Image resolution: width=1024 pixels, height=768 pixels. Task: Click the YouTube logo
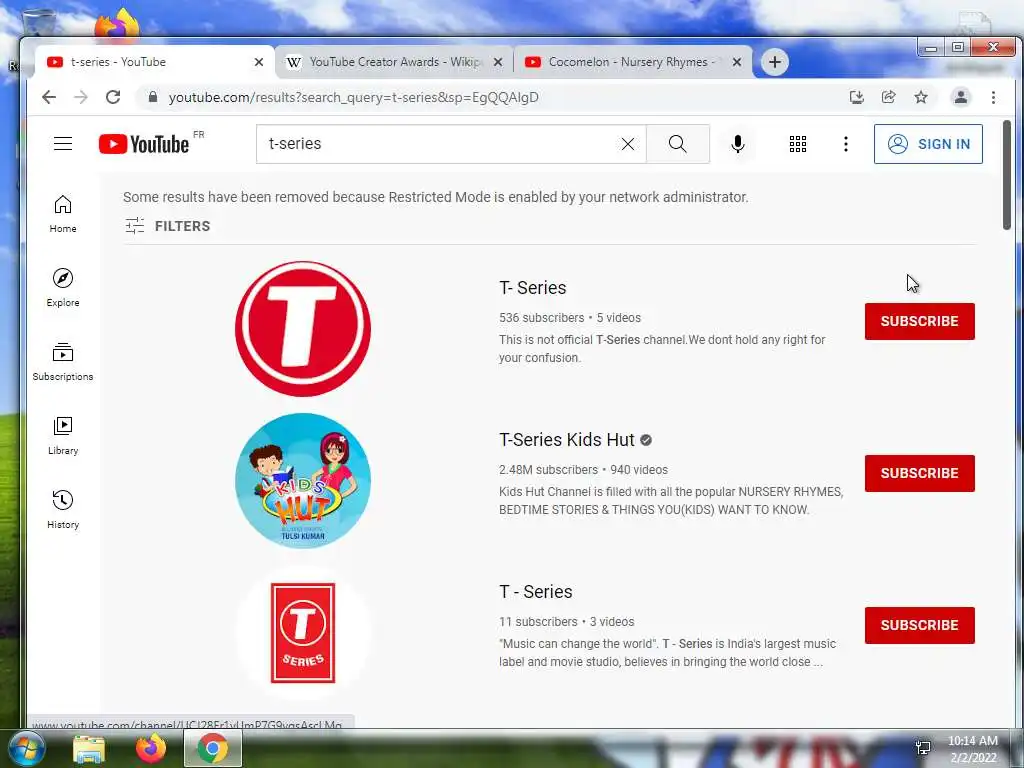tap(144, 144)
